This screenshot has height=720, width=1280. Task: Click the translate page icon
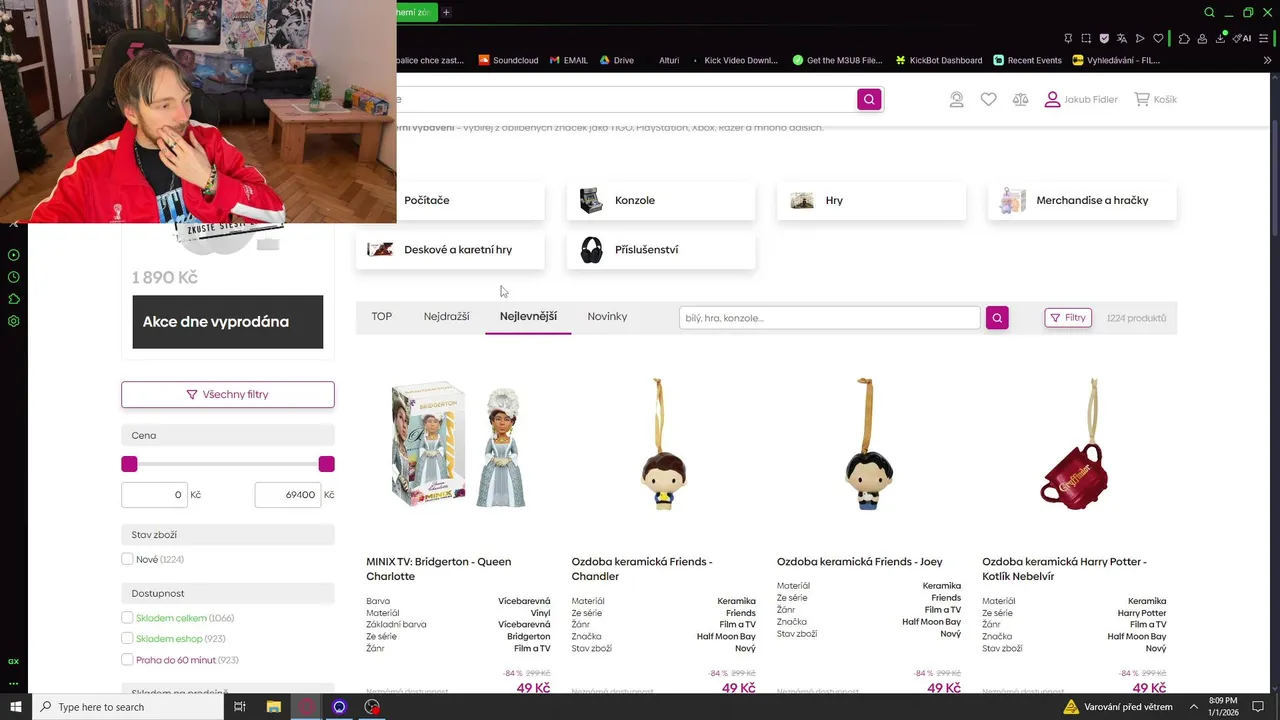(1122, 38)
